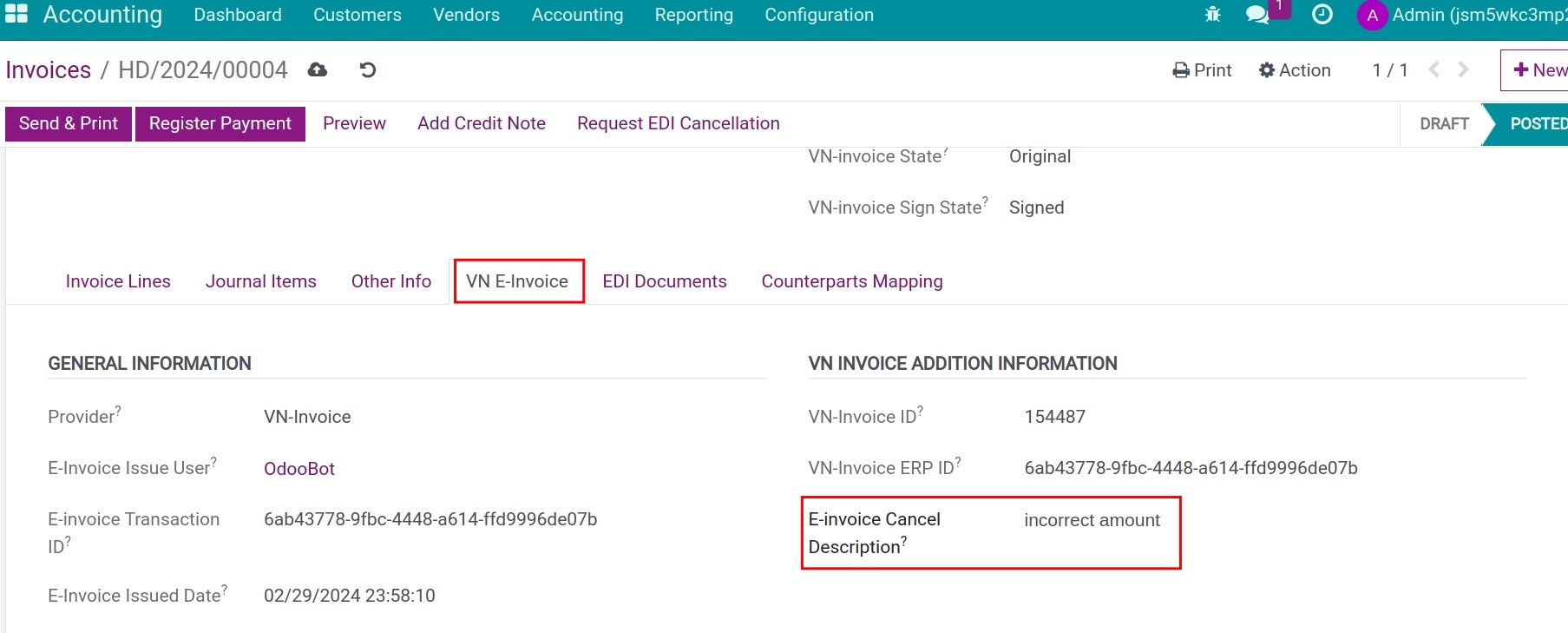Open the Configuration menu
The width and height of the screenshot is (1568, 633).
click(x=819, y=15)
